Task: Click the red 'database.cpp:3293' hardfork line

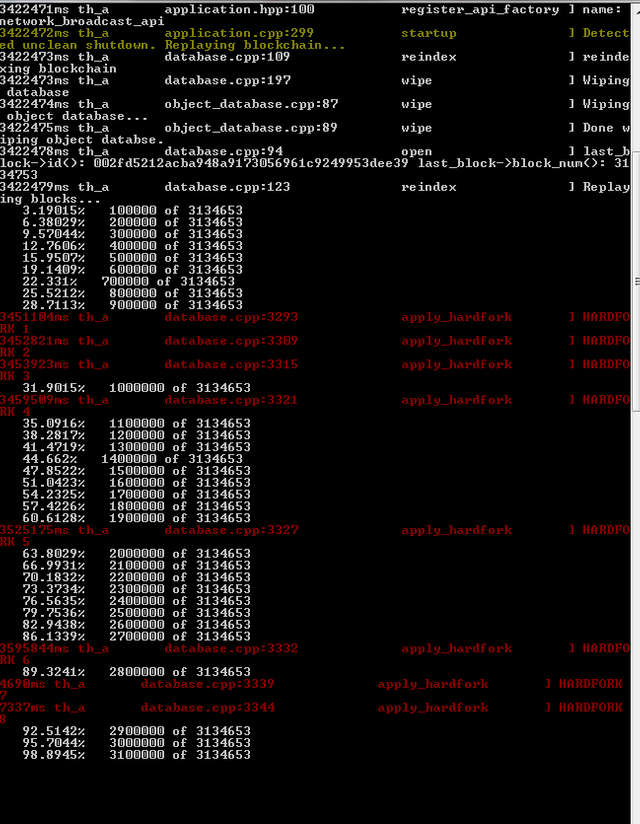Action: pyautogui.click(x=315, y=317)
